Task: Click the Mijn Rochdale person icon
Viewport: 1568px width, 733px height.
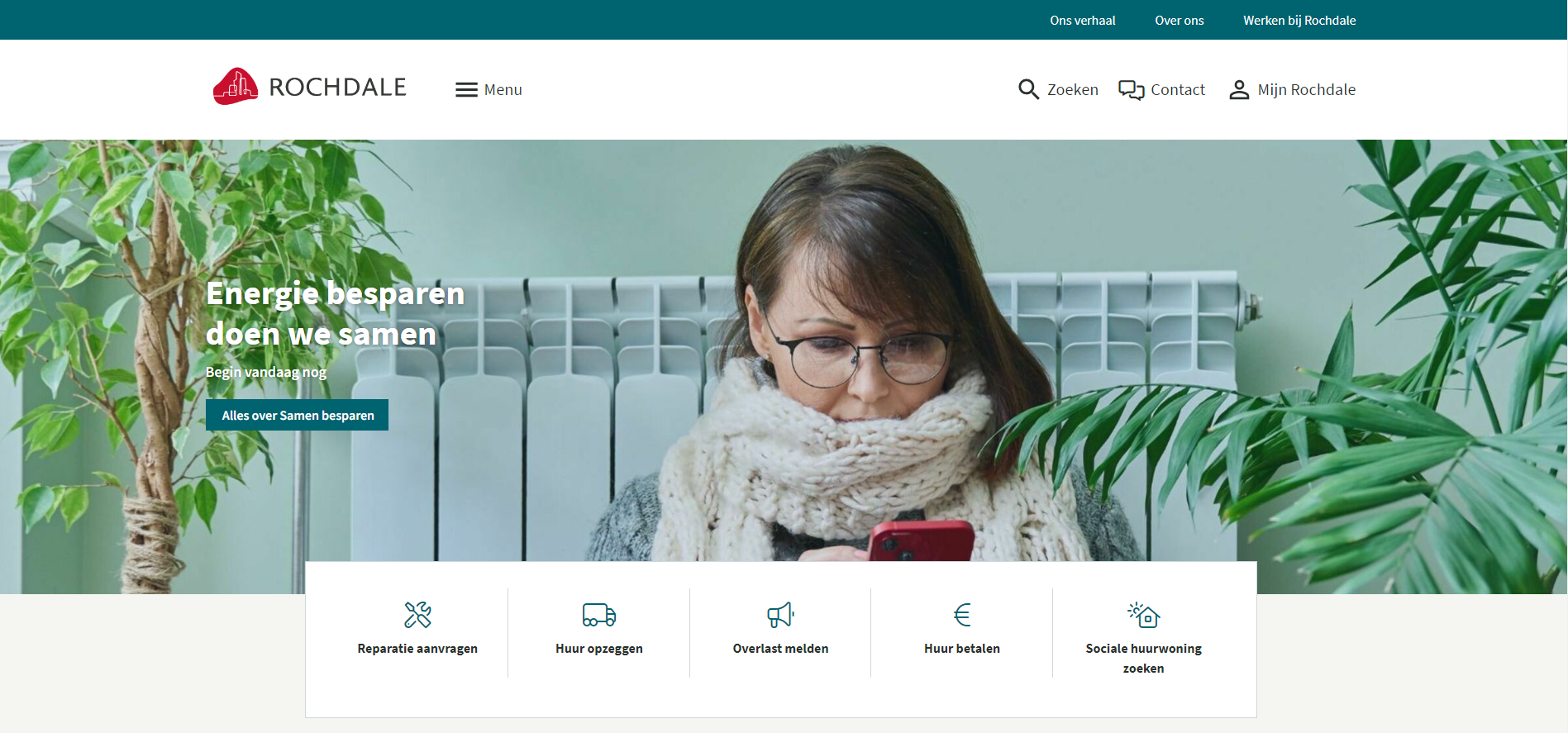Action: [x=1238, y=89]
